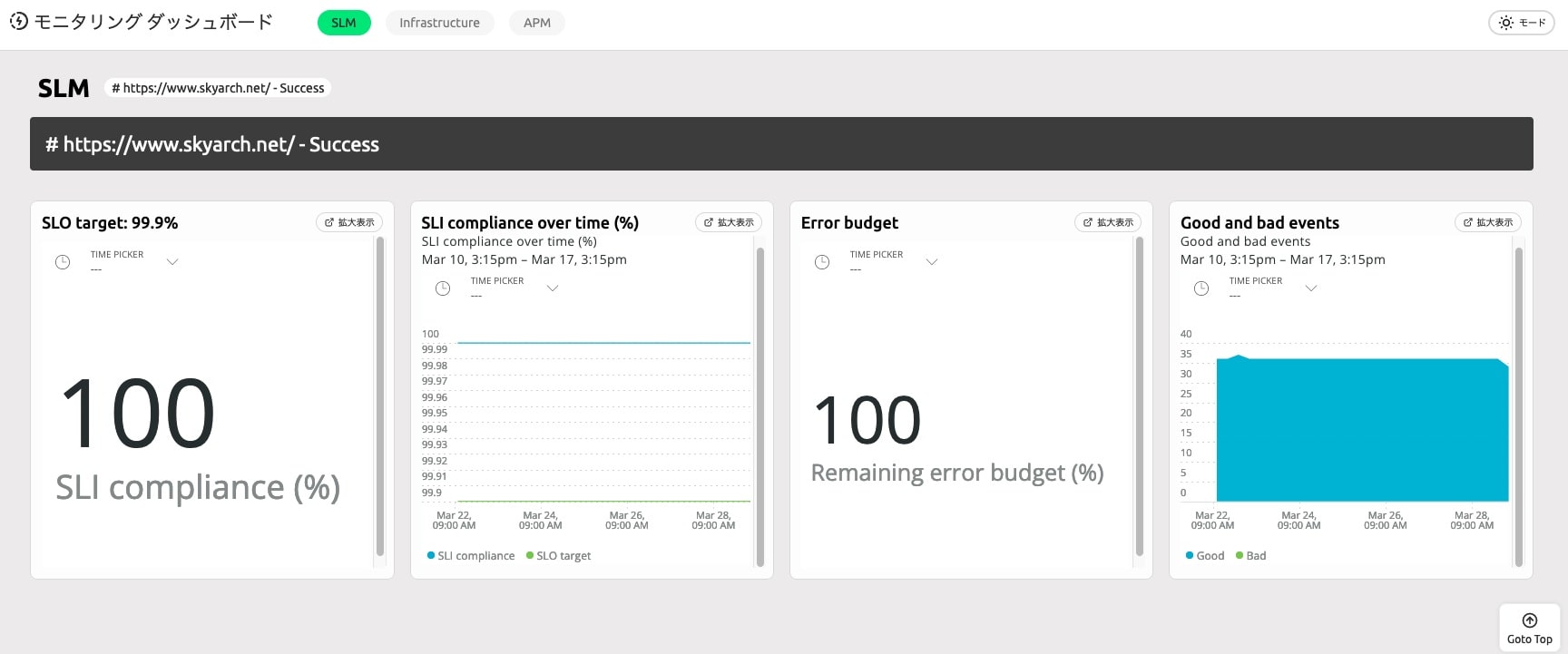Click the clock icon in SLO target panel
Image resolution: width=1568 pixels, height=654 pixels.
coord(63,262)
